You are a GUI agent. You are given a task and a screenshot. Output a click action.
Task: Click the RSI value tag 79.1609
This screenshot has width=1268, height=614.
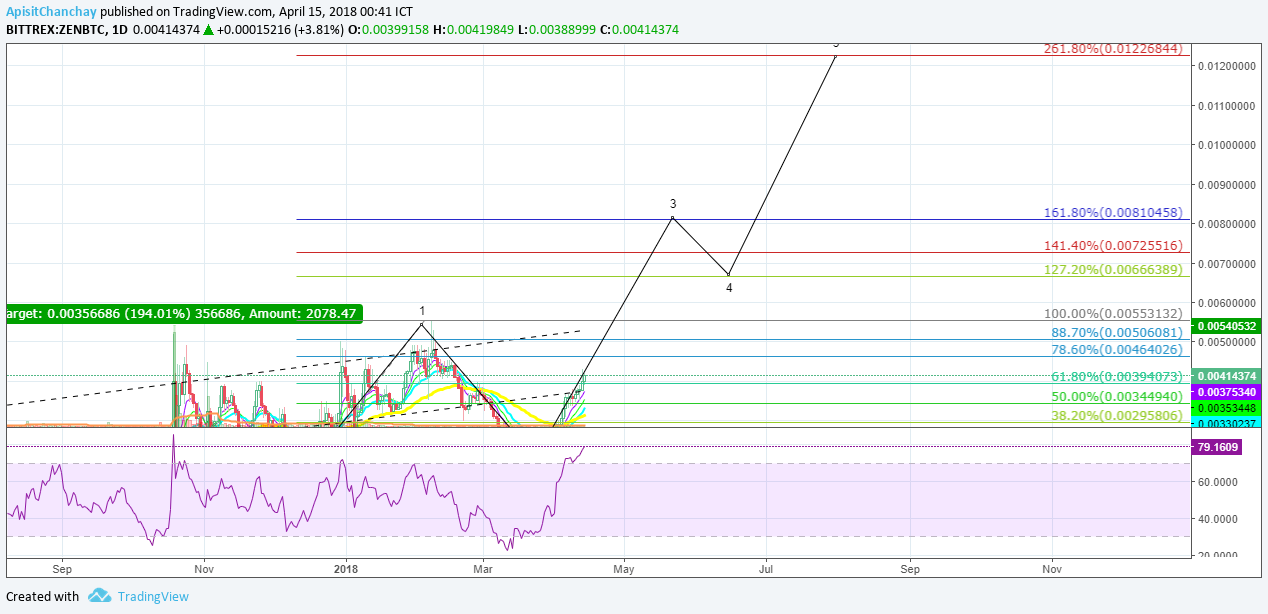(x=1217, y=447)
